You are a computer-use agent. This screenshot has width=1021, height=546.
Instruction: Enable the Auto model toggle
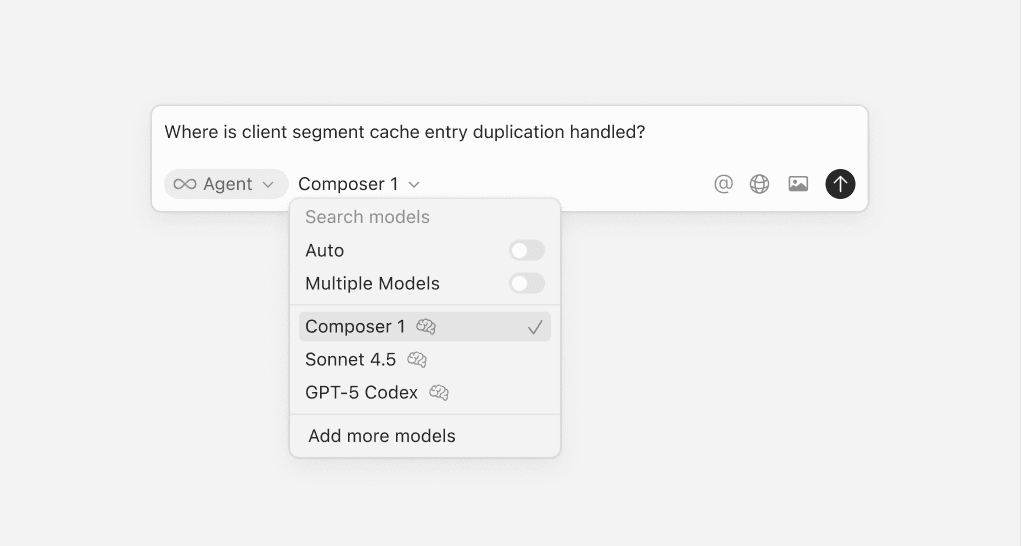point(527,251)
